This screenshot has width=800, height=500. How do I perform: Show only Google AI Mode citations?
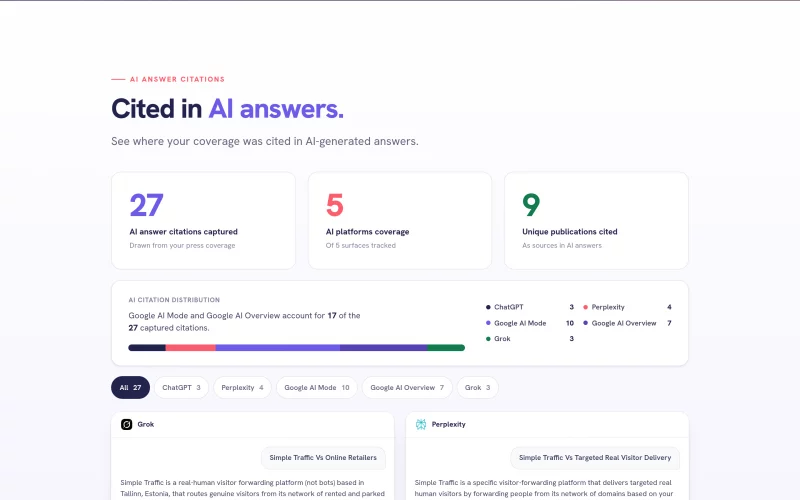tap(317, 388)
